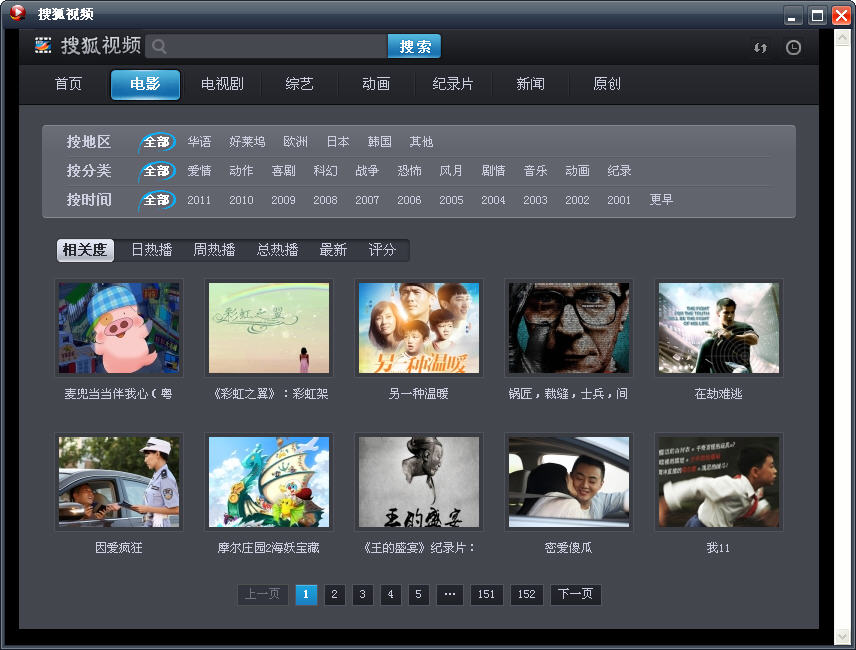Open the 麦兜当当伴我心 pig thumbnail
Image resolution: width=856 pixels, height=650 pixels.
coord(119,328)
